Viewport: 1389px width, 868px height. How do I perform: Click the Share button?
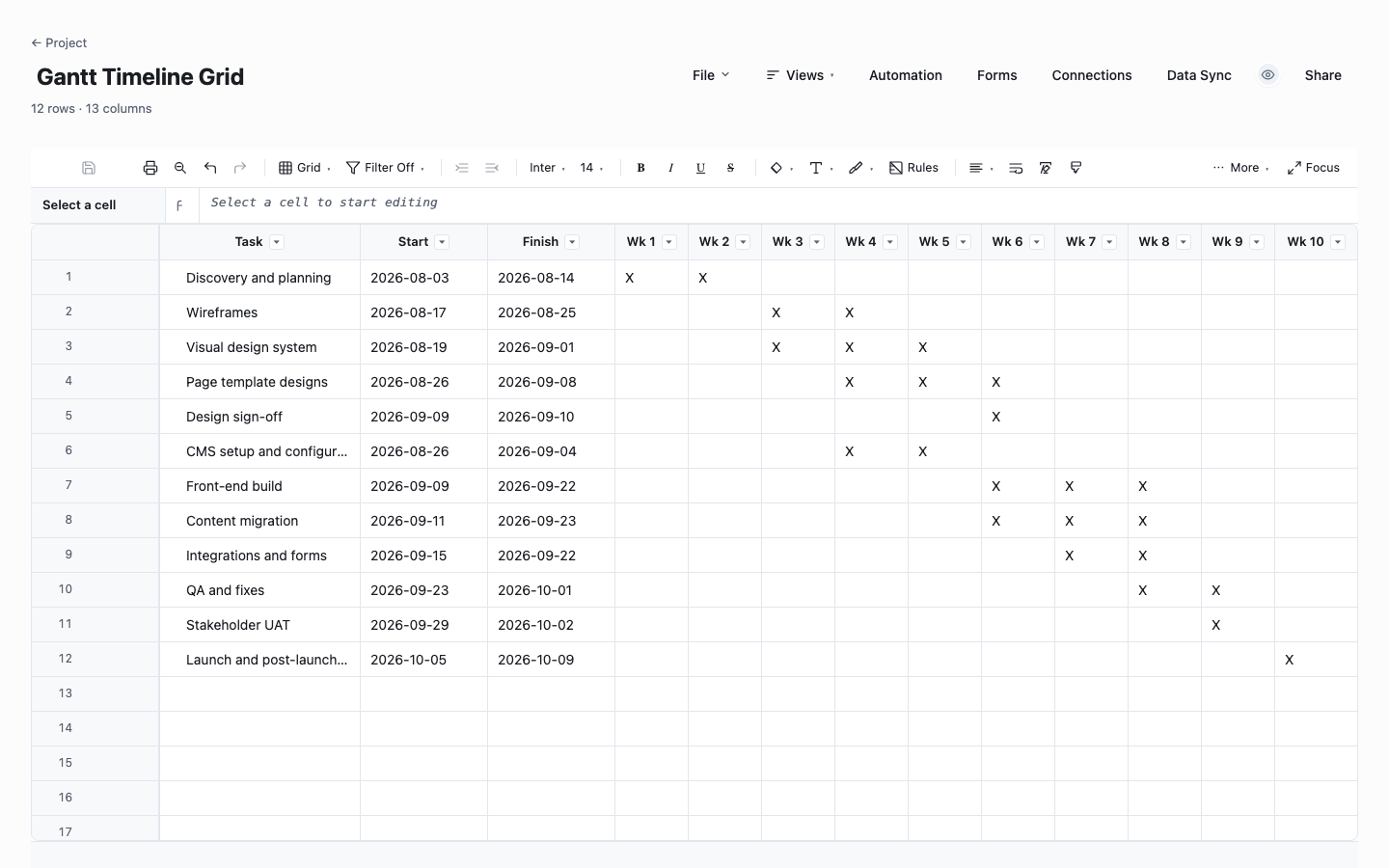1323,75
